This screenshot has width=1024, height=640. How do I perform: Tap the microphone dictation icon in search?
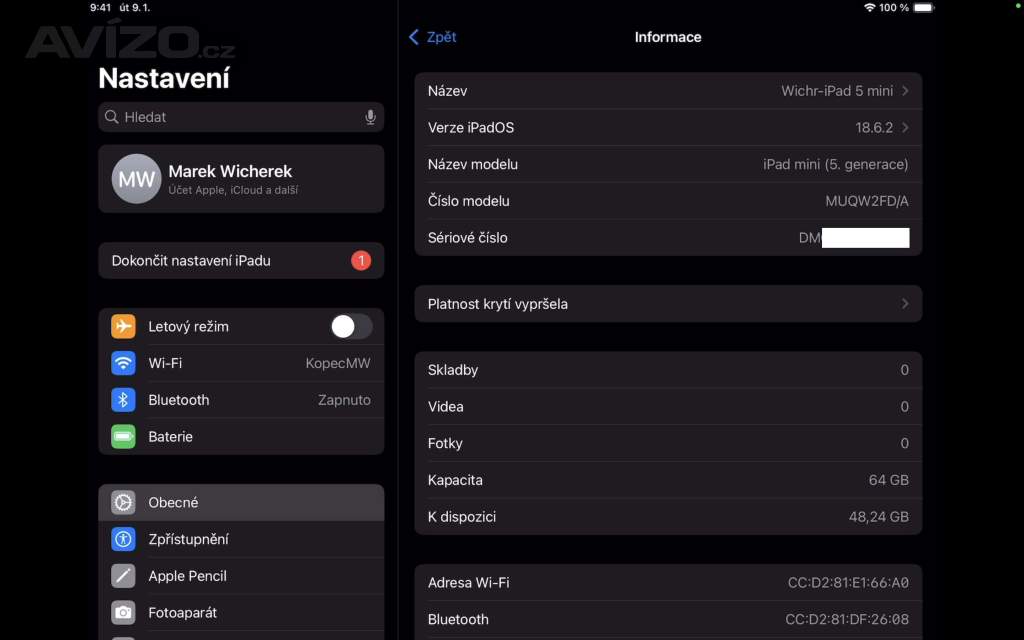coord(370,117)
